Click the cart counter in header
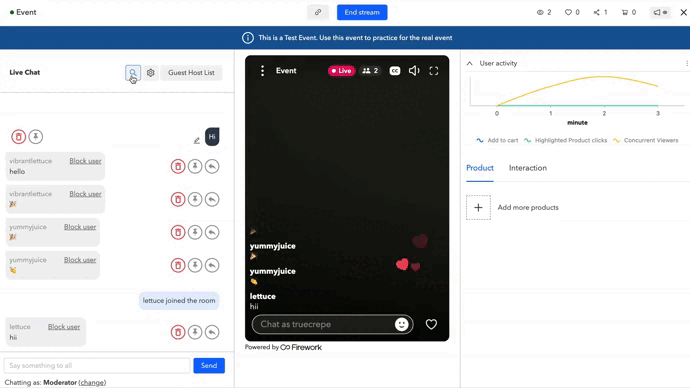The height and width of the screenshot is (388, 690). [x=629, y=12]
